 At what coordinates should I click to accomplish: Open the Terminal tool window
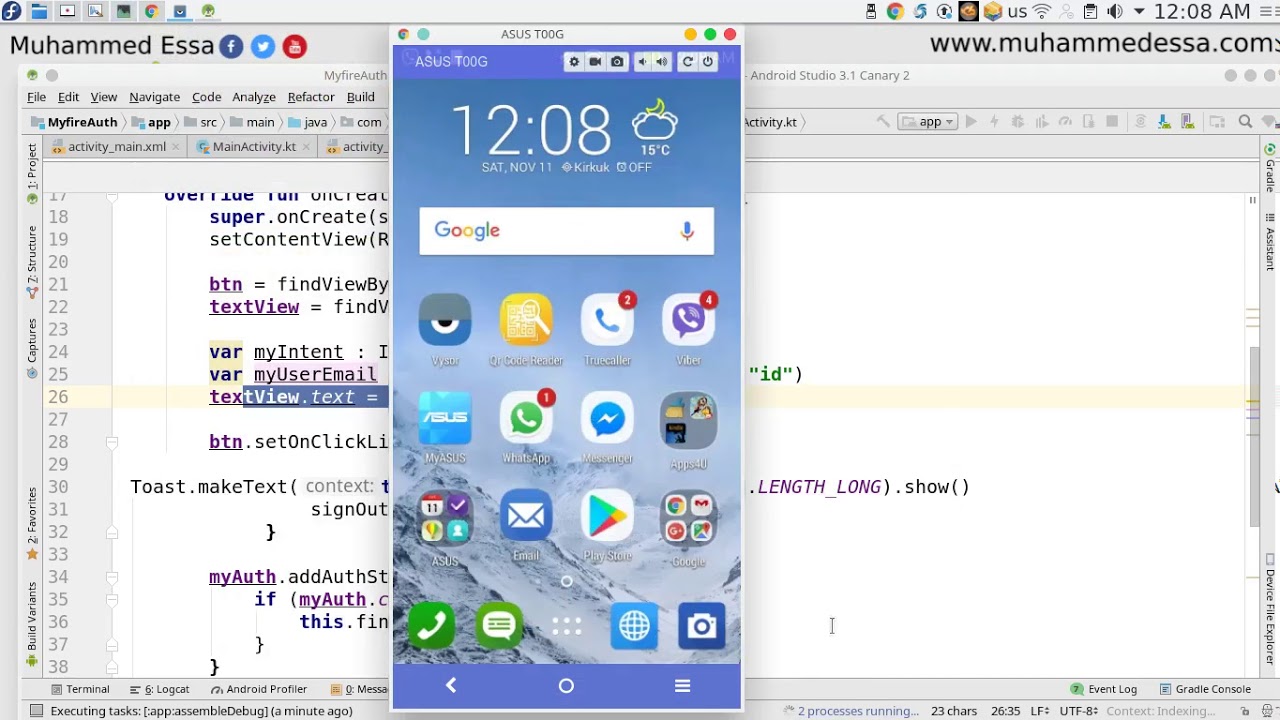click(79, 689)
